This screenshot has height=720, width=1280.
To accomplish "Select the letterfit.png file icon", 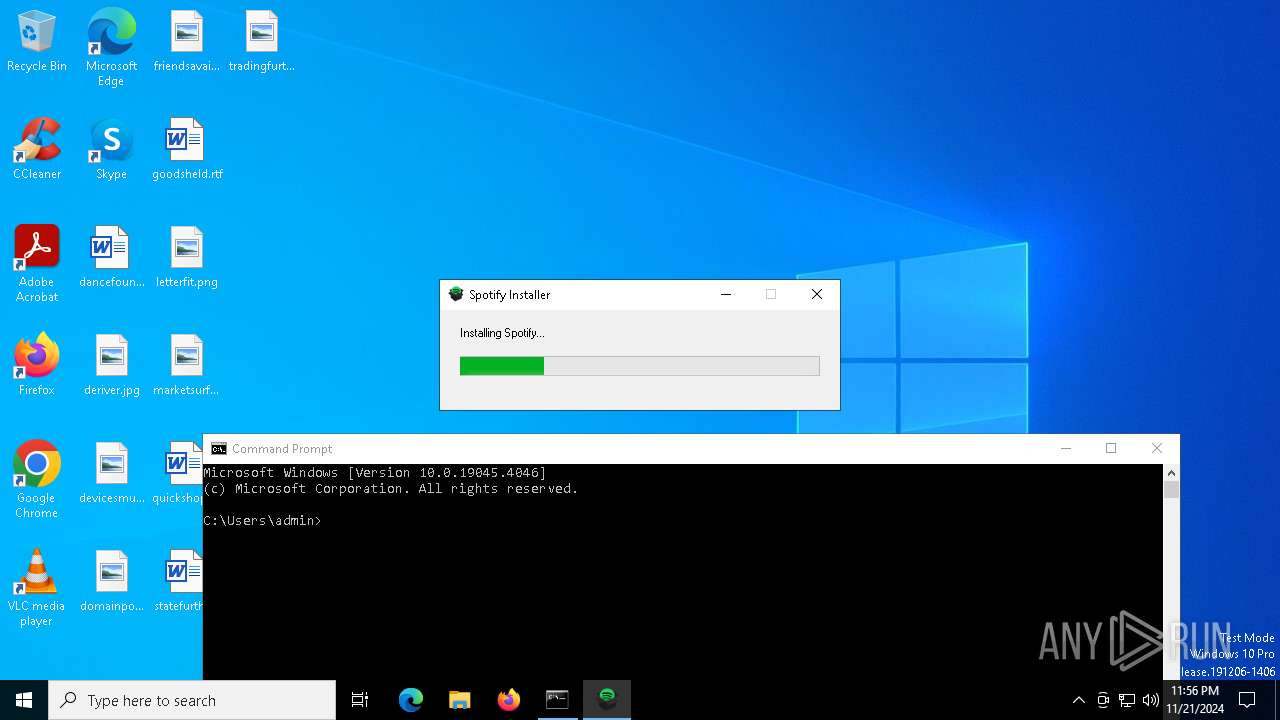I will pos(187,257).
